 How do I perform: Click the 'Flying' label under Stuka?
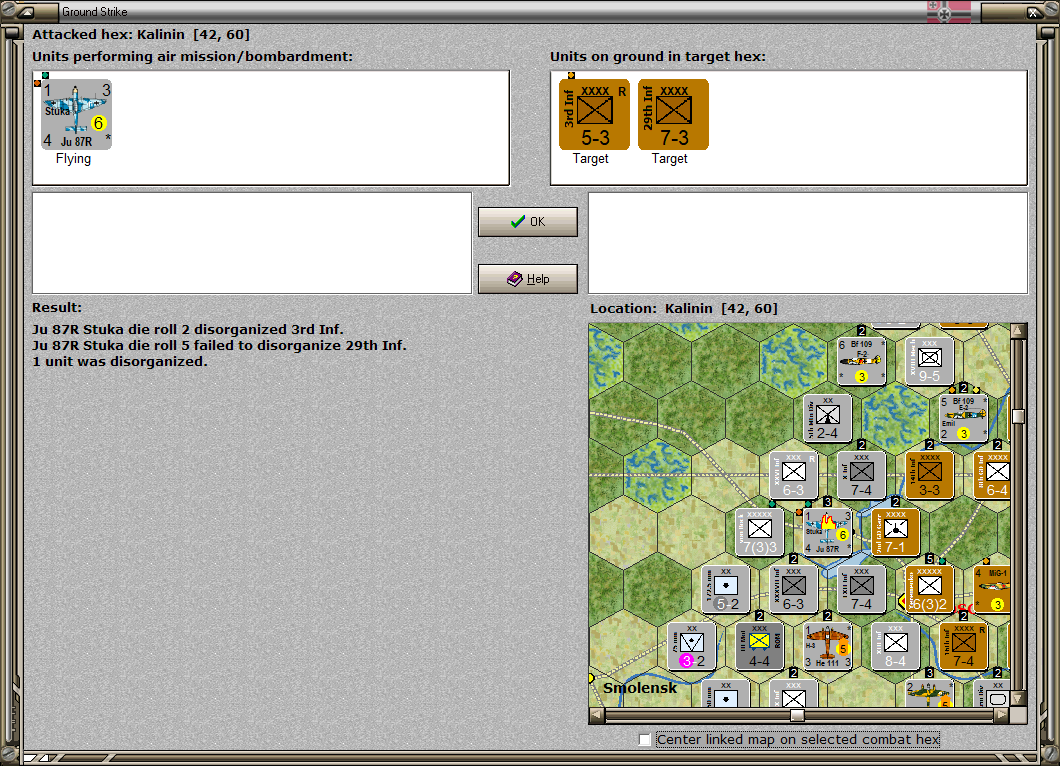[x=73, y=159]
